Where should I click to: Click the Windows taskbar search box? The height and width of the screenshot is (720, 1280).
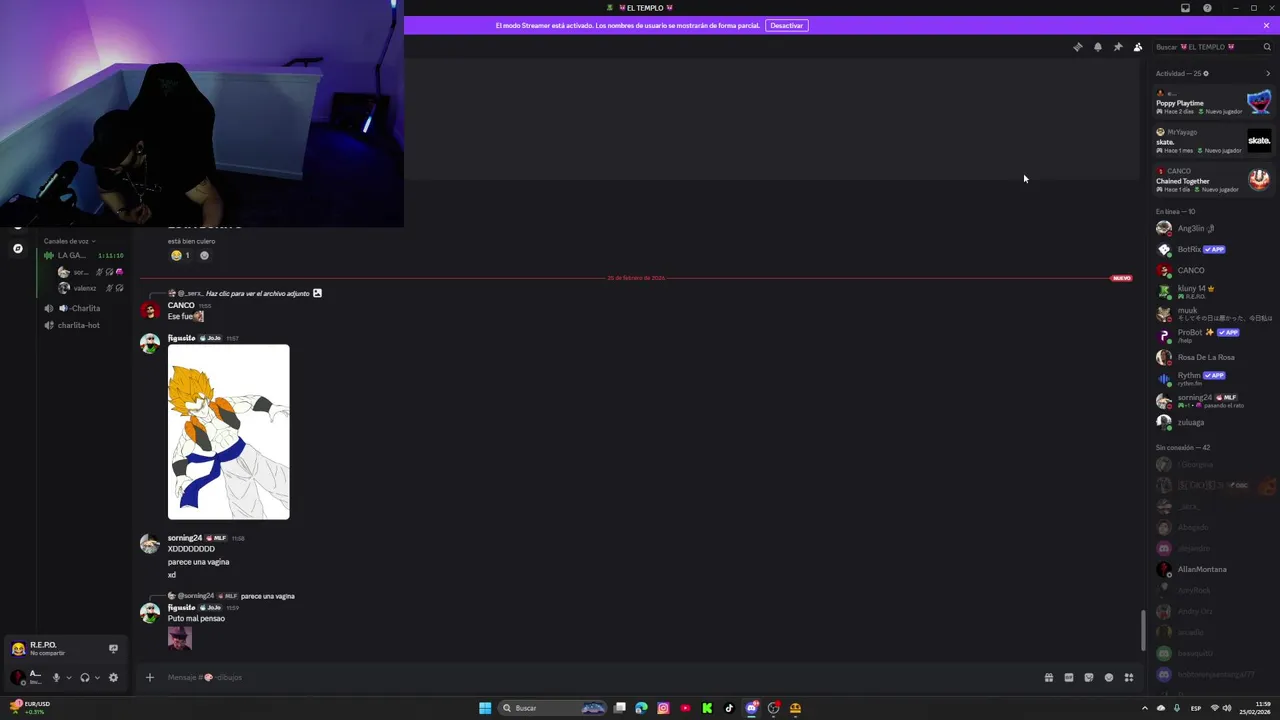point(554,708)
